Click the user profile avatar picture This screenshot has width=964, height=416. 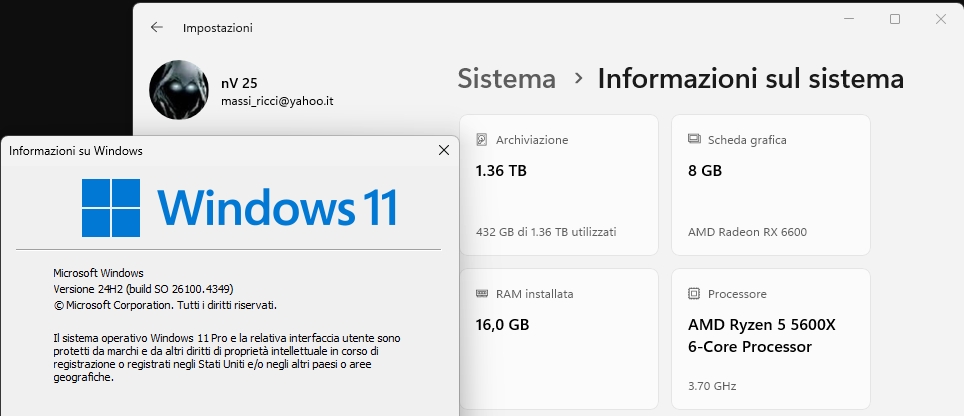[179, 90]
